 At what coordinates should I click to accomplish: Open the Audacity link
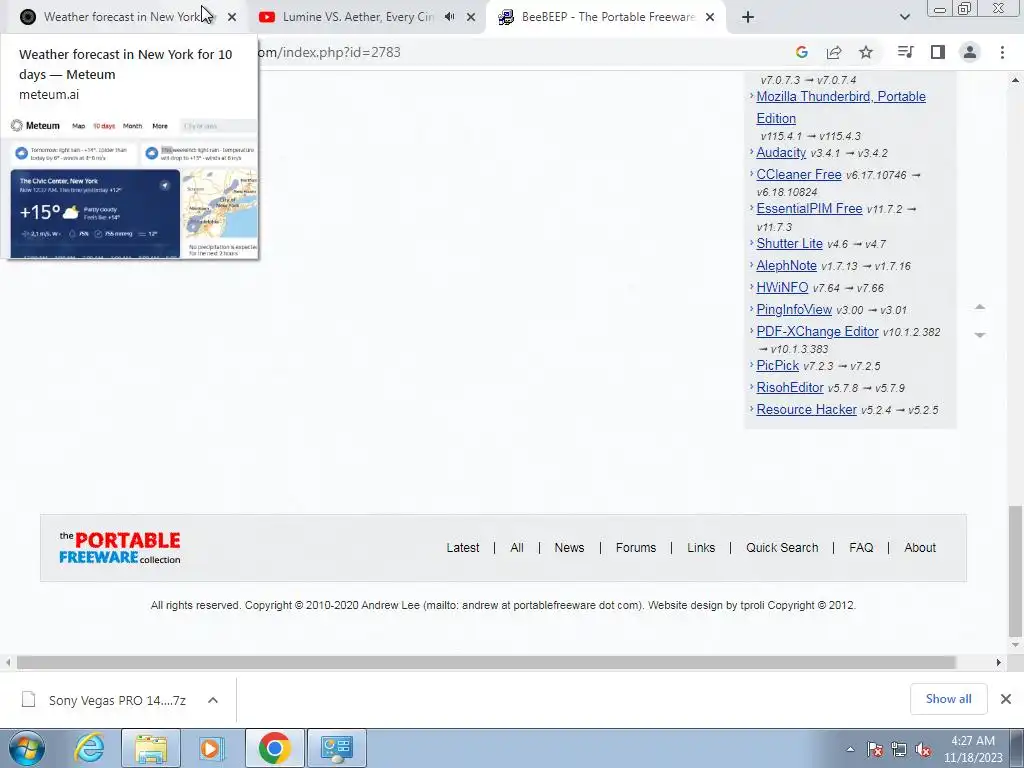click(x=781, y=152)
